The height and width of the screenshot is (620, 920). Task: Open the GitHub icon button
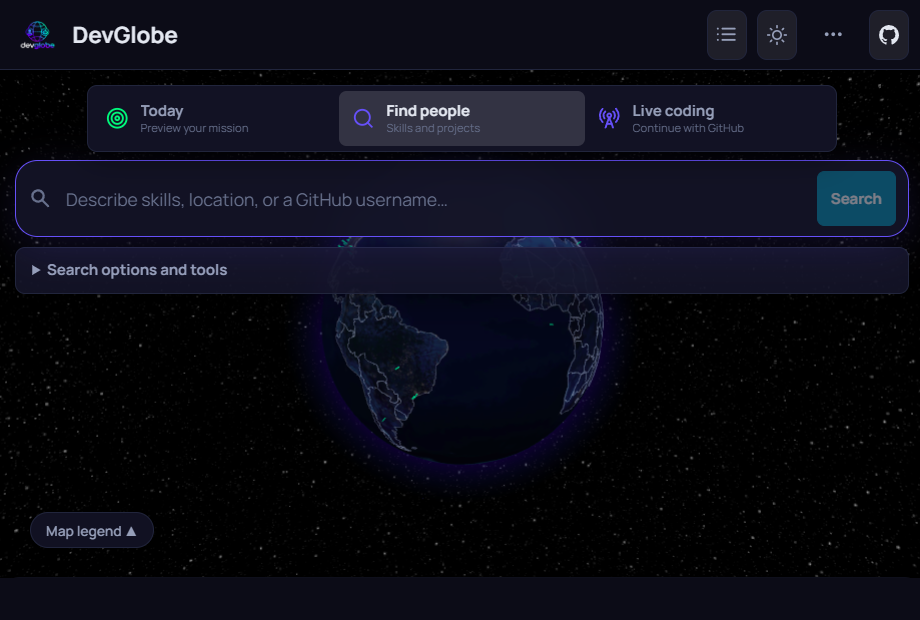(888, 35)
